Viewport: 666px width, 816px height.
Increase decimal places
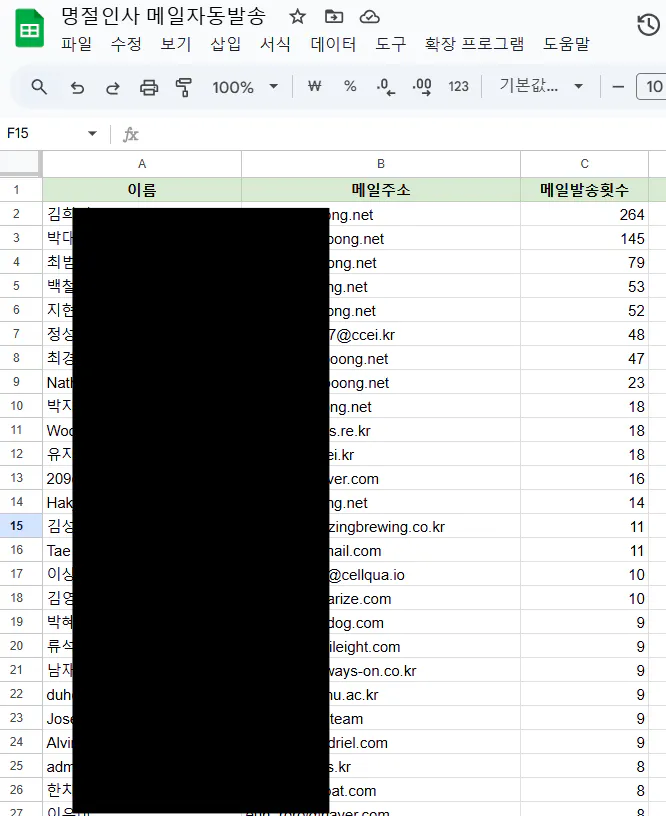point(422,86)
